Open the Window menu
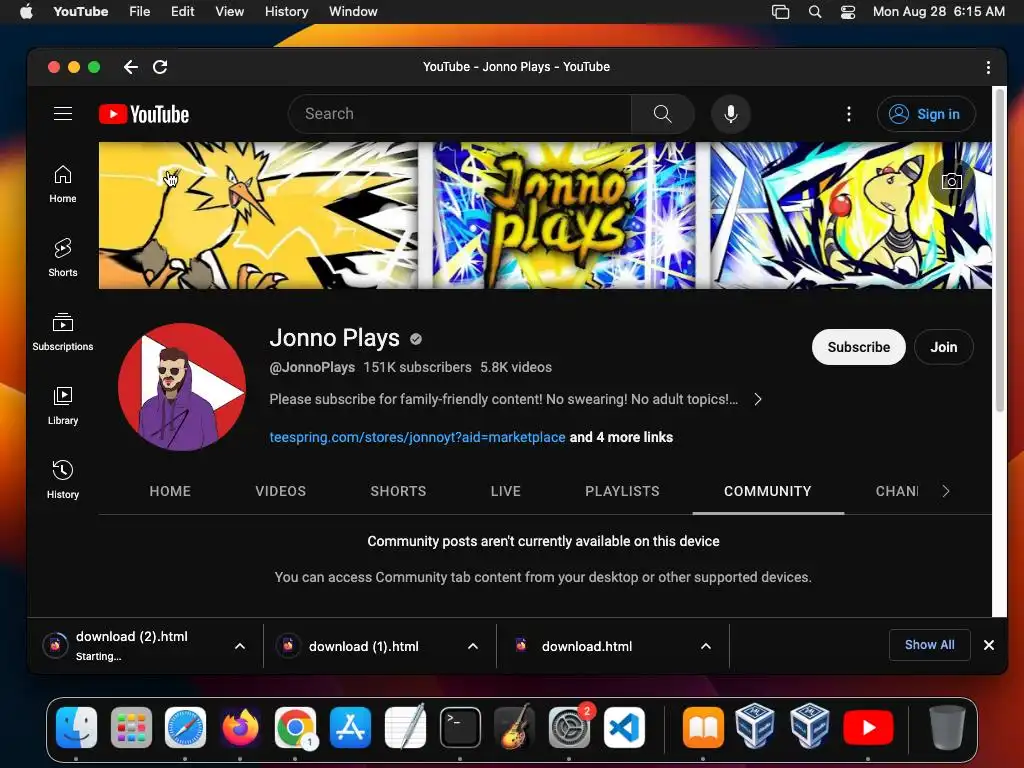 353,12
